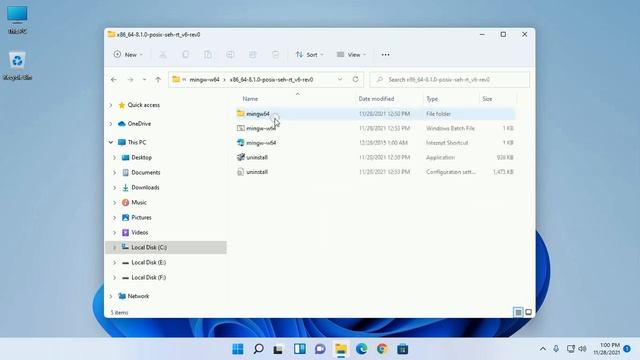Open the View dropdown
The height and width of the screenshot is (360, 640).
pyautogui.click(x=351, y=55)
